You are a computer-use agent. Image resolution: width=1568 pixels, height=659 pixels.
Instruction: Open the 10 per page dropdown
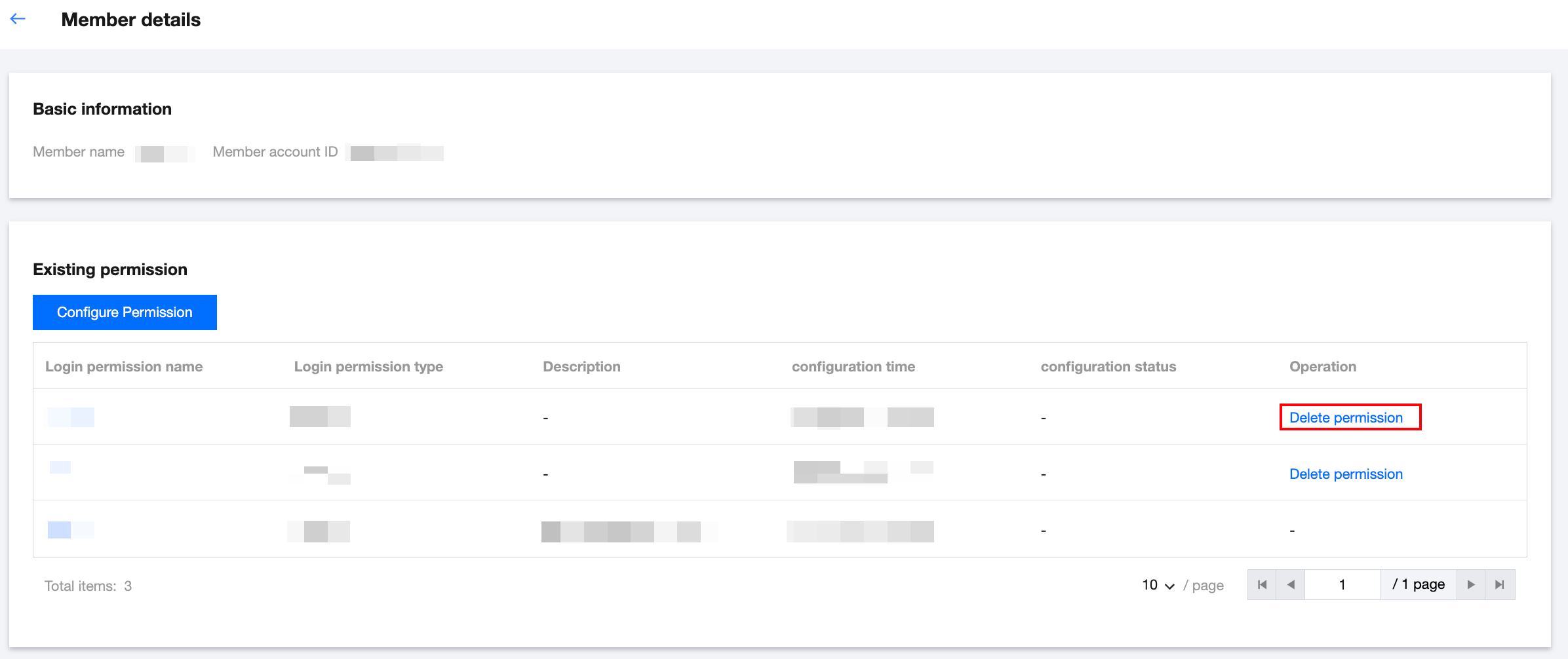[x=1158, y=585]
